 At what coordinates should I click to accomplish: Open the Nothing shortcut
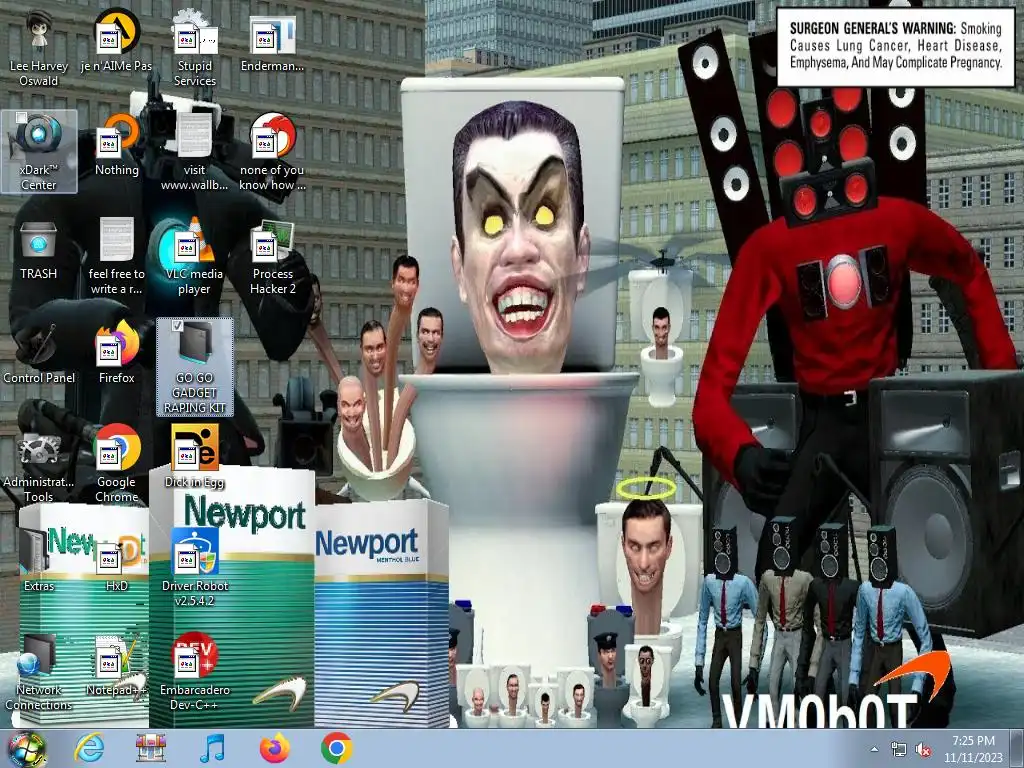click(116, 144)
